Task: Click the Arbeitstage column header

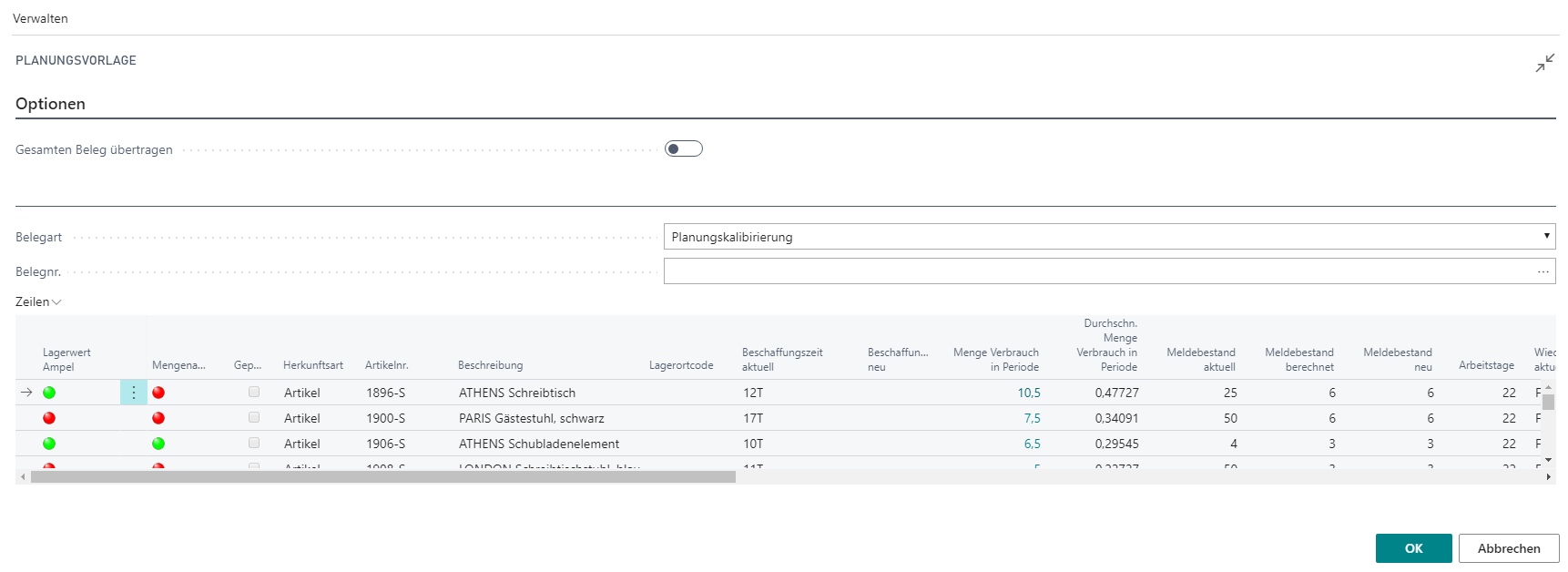Action: pos(1486,365)
